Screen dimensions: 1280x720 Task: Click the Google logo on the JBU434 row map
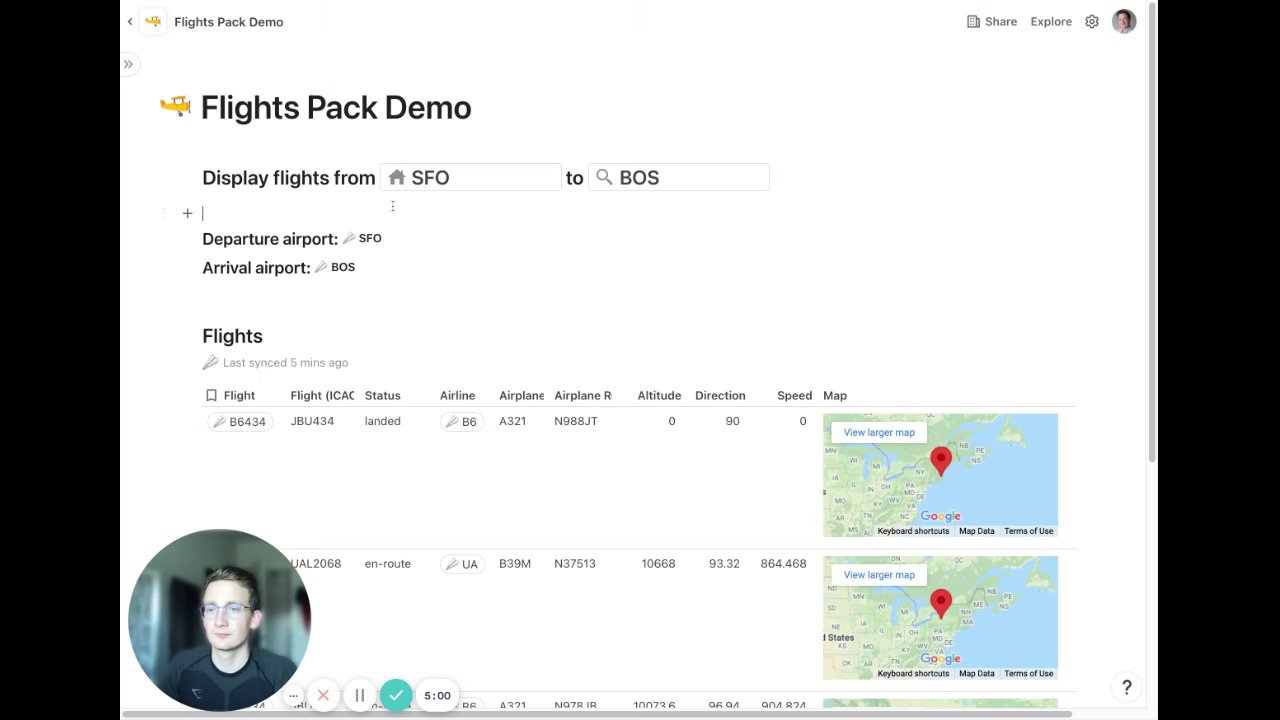pos(940,516)
